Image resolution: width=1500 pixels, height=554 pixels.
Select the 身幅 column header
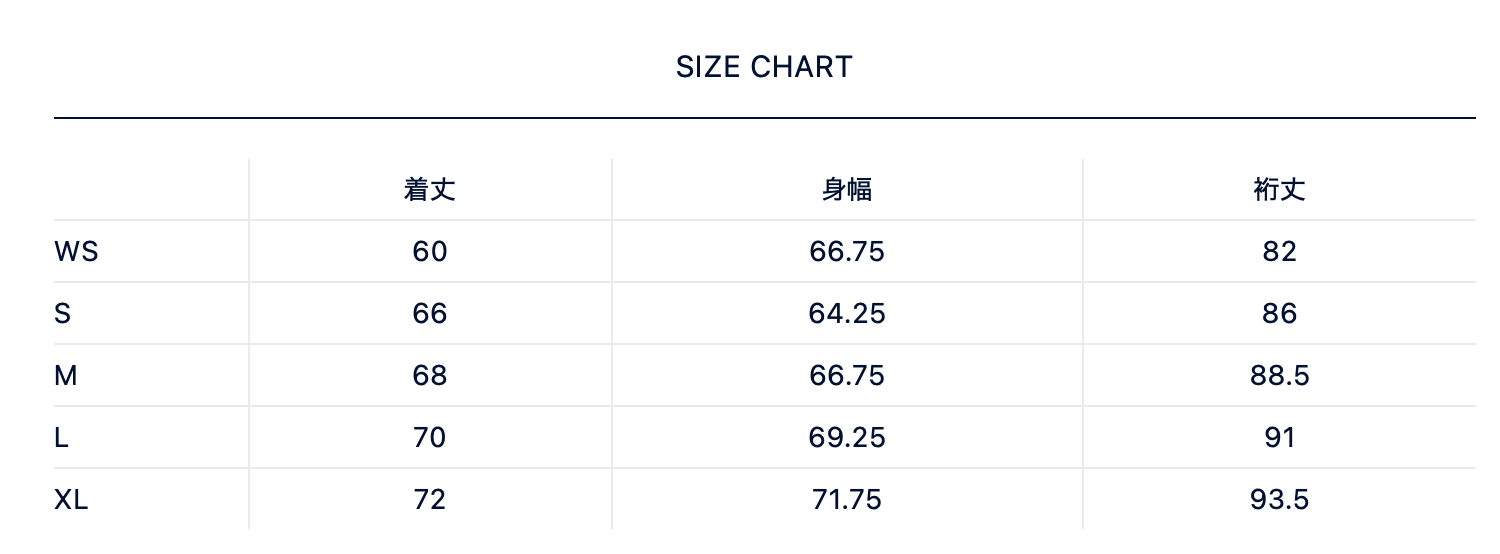click(x=846, y=190)
